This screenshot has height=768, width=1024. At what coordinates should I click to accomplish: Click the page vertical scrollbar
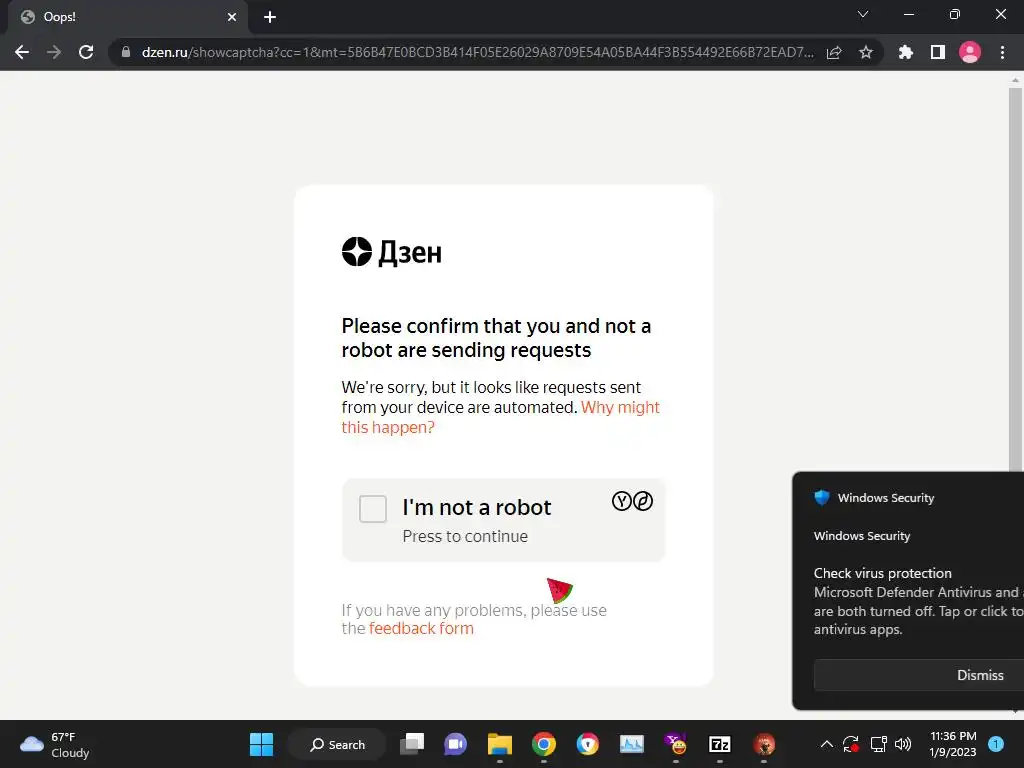(1015, 278)
